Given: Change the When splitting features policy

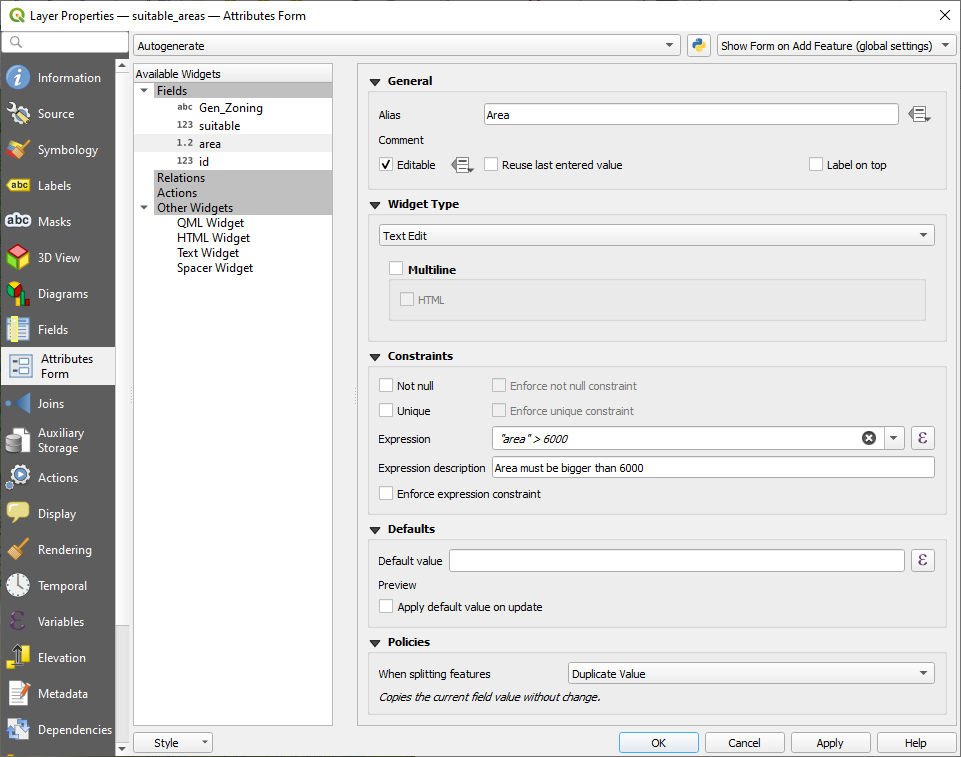Looking at the screenshot, I should click(750, 673).
